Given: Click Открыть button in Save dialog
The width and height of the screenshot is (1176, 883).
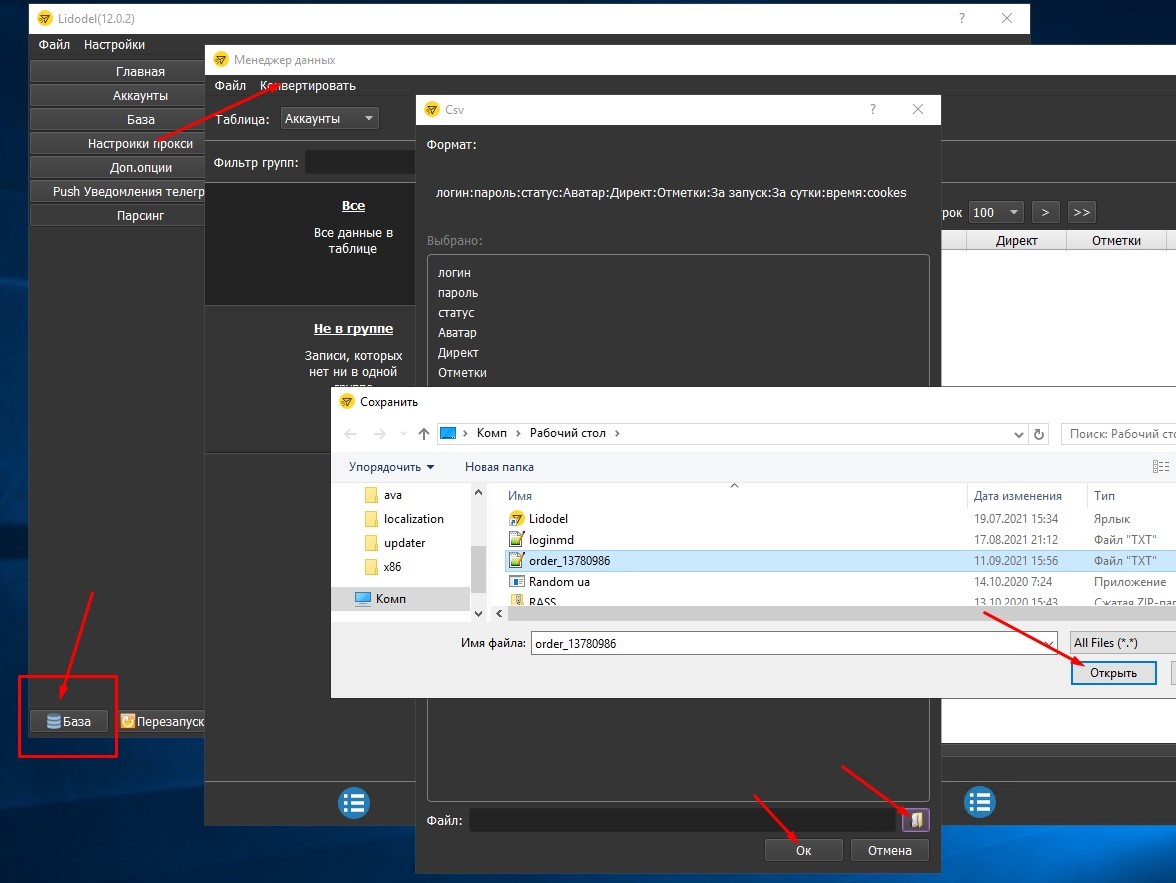Looking at the screenshot, I should (x=1113, y=673).
